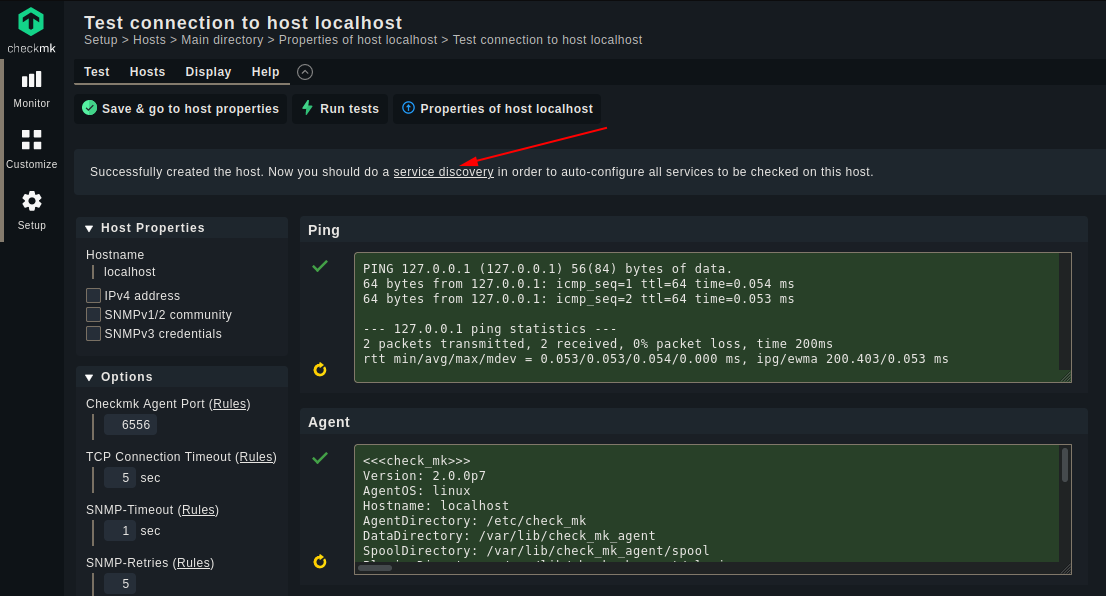Click the Ping section heading
The image size is (1106, 596).
coord(324,230)
